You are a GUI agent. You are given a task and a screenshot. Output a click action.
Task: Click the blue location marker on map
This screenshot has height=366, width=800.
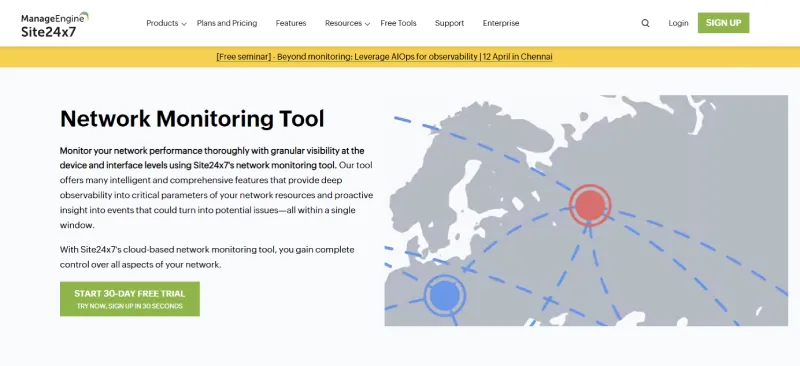coord(445,296)
